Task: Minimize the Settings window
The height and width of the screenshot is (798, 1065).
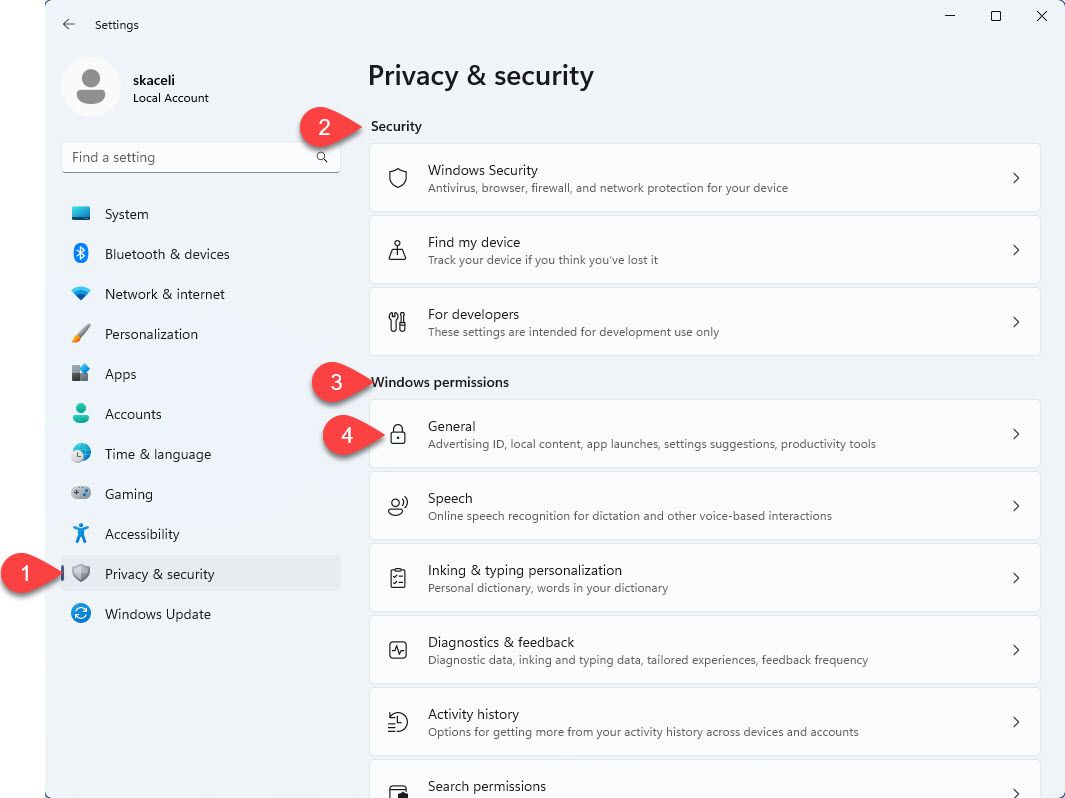Action: (x=950, y=16)
